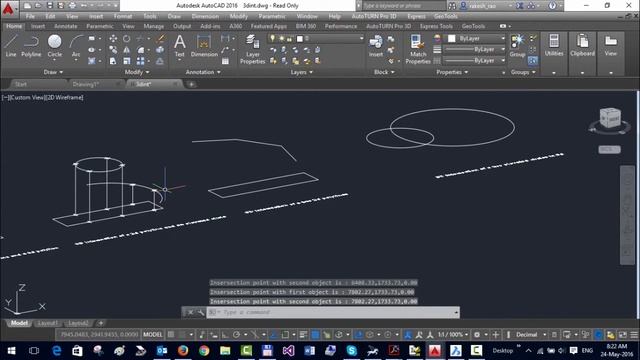Open the Dimension menu
Image resolution: width=640 pixels, height=360 pixels.
point(205,16)
